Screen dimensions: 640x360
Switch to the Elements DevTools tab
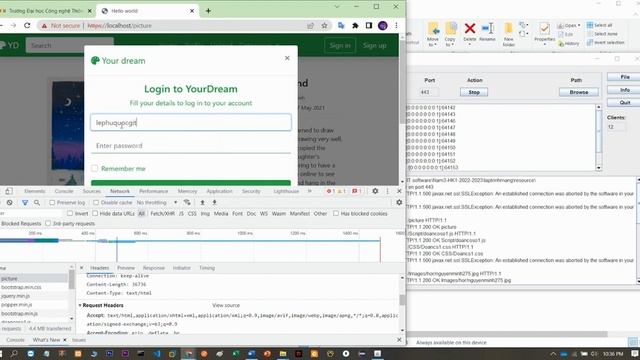click(35, 191)
